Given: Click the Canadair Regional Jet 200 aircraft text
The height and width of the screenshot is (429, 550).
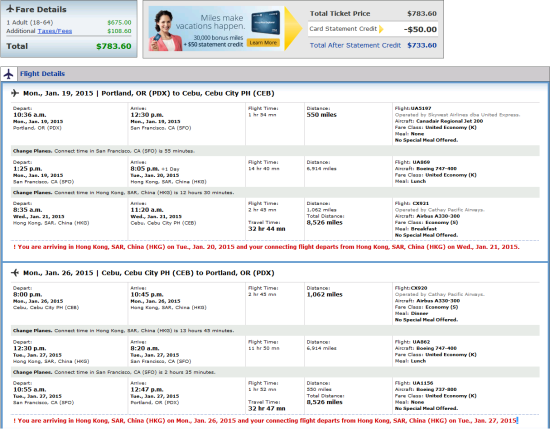Looking at the screenshot, I should (450, 121).
